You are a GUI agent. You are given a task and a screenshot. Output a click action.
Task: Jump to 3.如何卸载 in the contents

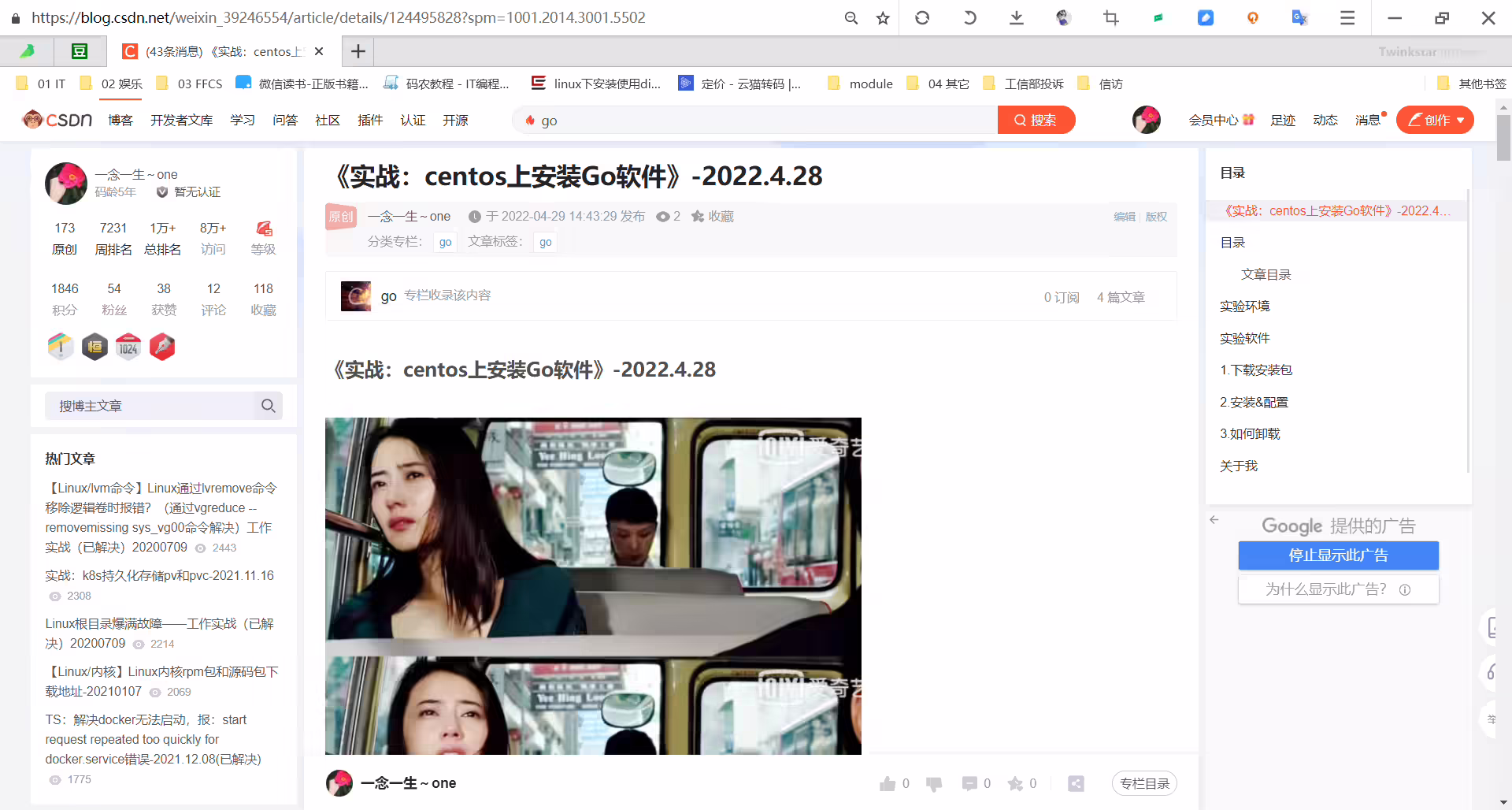(1250, 434)
